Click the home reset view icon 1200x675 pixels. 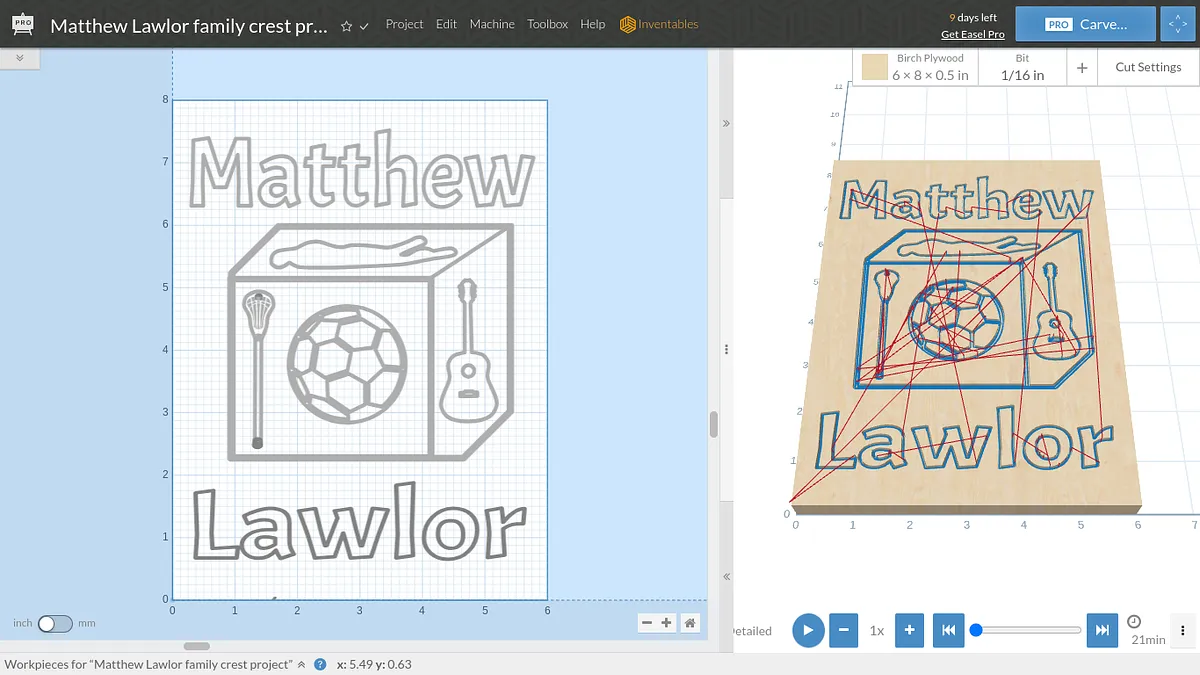point(690,623)
